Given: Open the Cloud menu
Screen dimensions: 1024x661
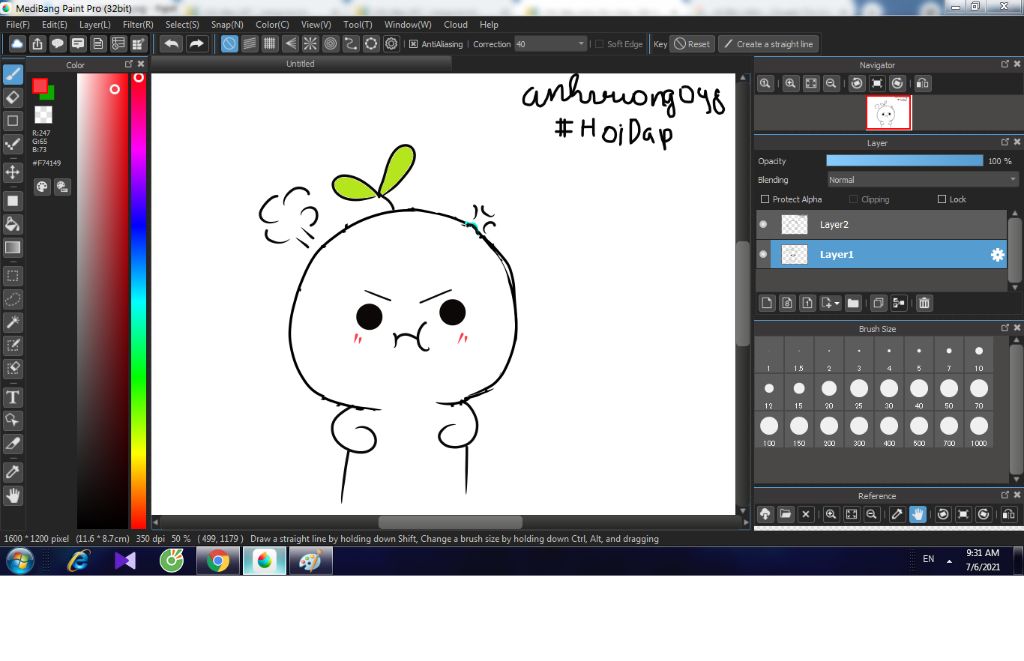Looking at the screenshot, I should 455,24.
